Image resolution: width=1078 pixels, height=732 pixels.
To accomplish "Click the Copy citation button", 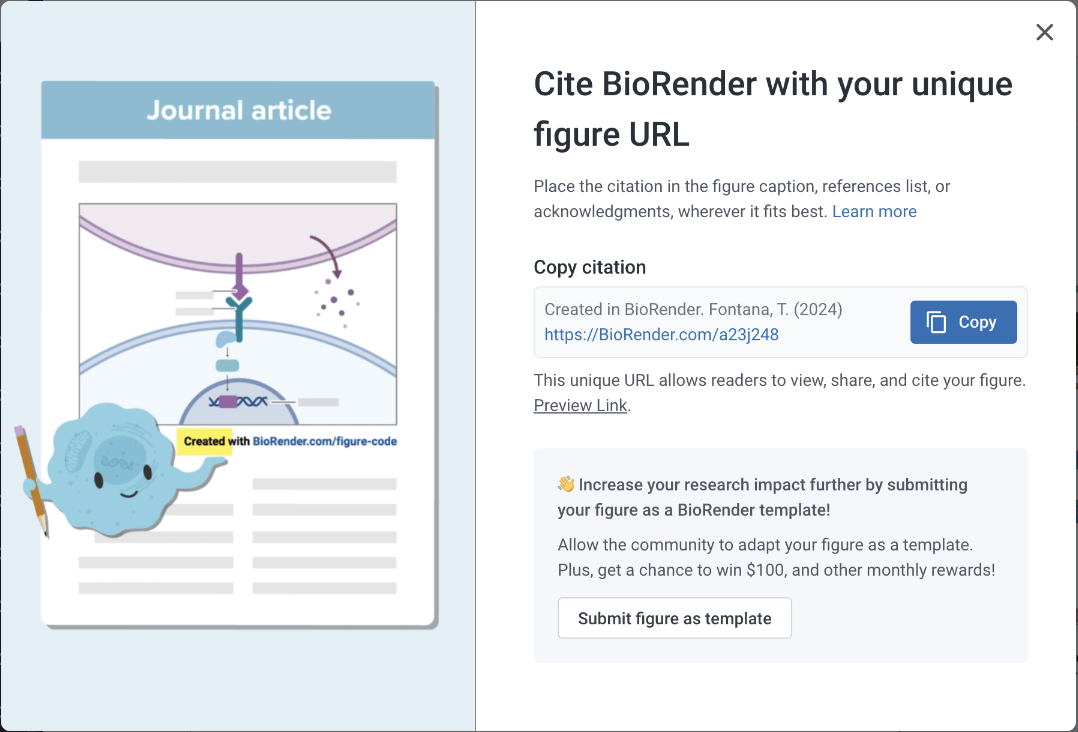I will pos(963,322).
